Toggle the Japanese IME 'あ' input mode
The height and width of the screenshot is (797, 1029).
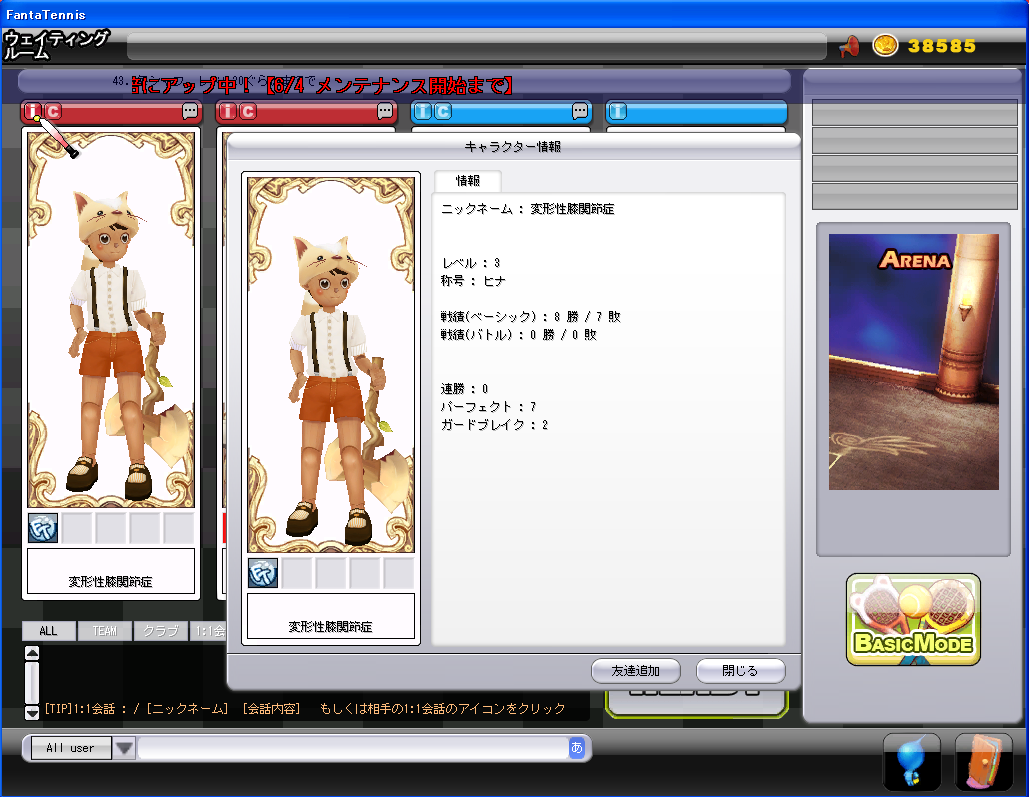click(x=576, y=748)
